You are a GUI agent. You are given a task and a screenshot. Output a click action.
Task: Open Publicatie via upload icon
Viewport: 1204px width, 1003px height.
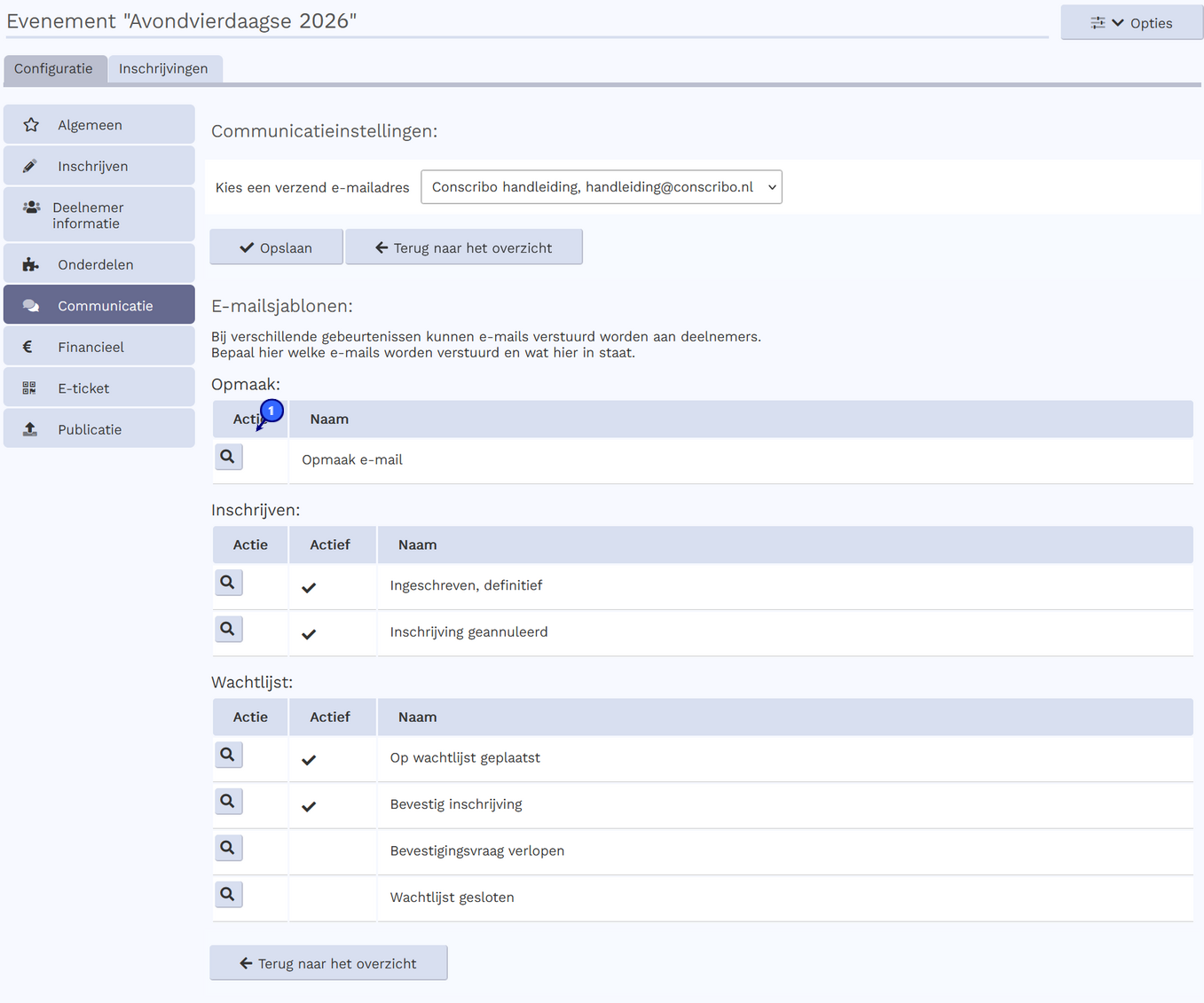pyautogui.click(x=29, y=428)
